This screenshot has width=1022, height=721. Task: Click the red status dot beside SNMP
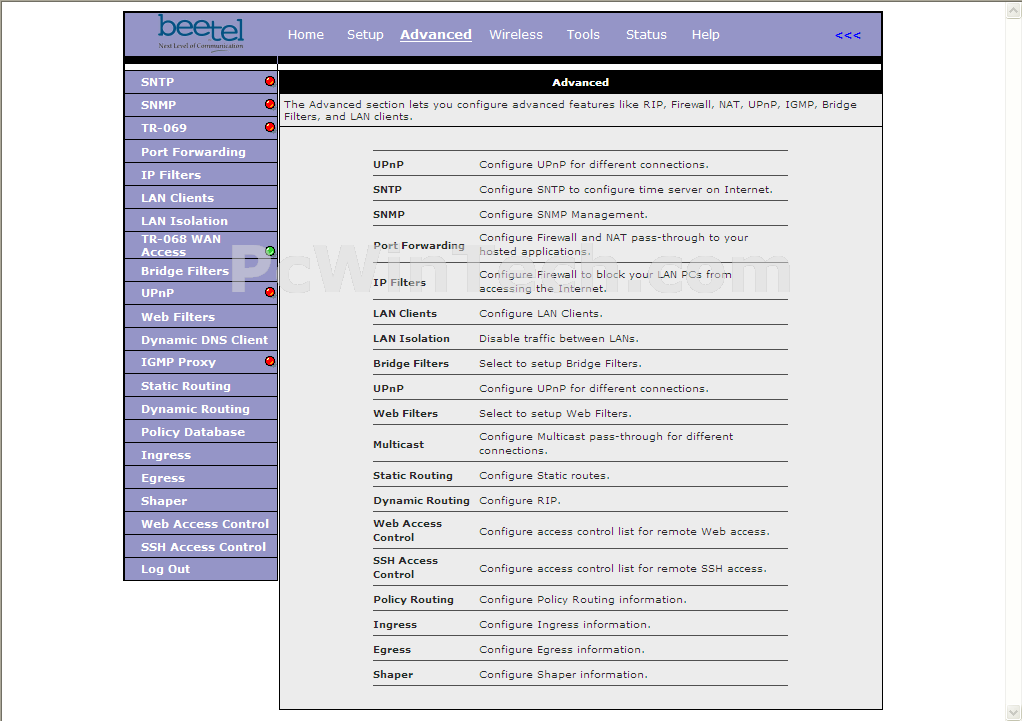[x=270, y=104]
